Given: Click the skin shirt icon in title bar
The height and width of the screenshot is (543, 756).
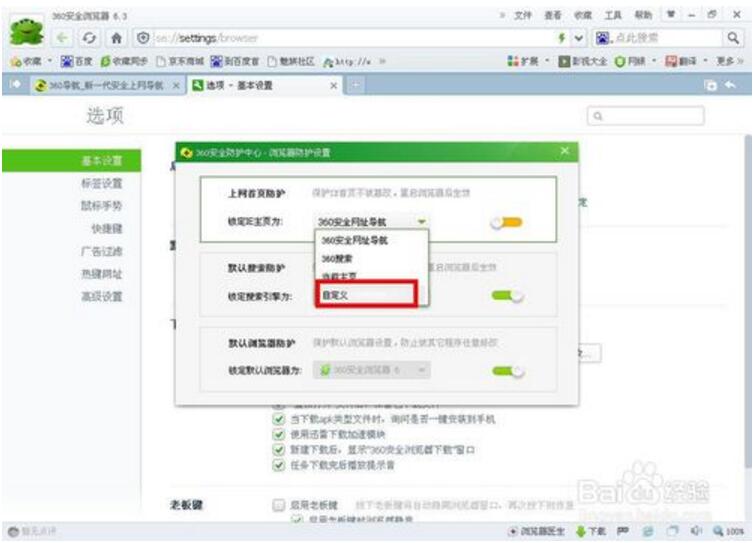Looking at the screenshot, I should point(671,15).
